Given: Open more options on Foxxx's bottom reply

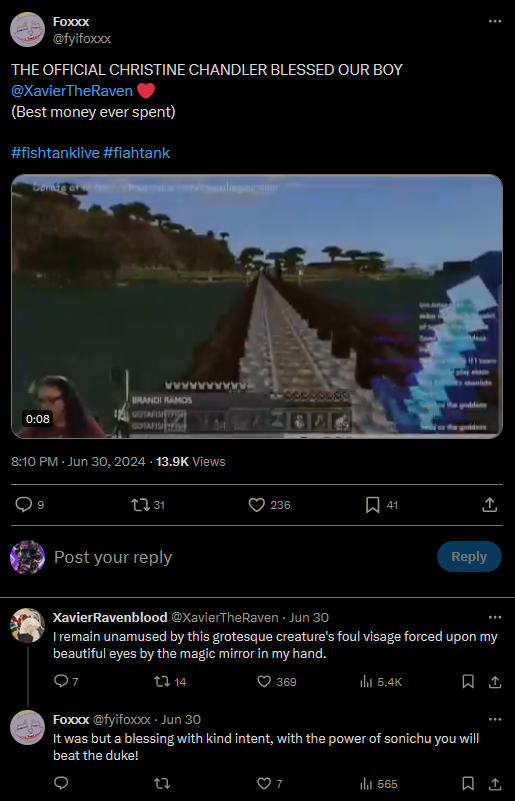Looking at the screenshot, I should (x=495, y=719).
